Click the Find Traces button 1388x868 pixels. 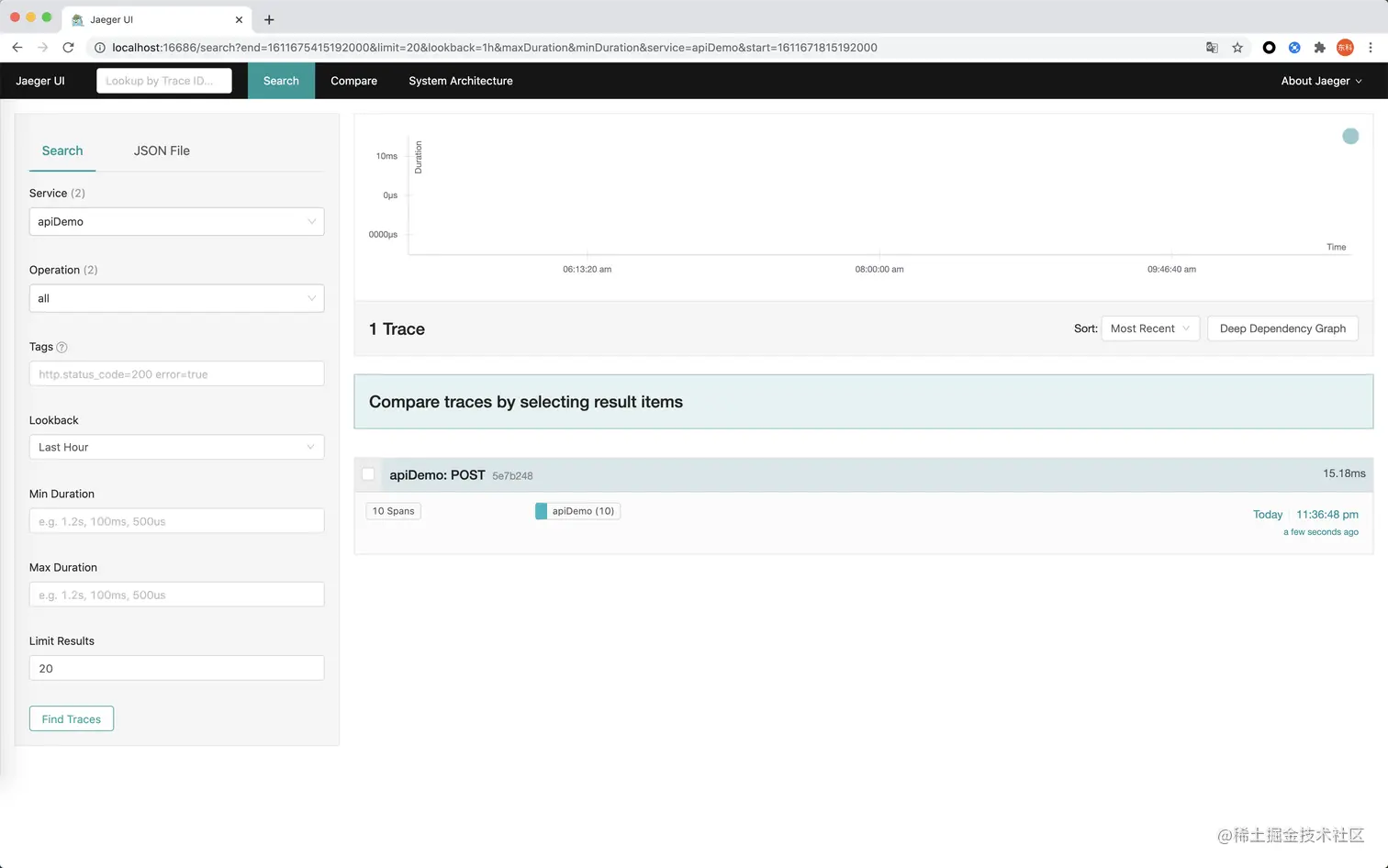pos(72,718)
